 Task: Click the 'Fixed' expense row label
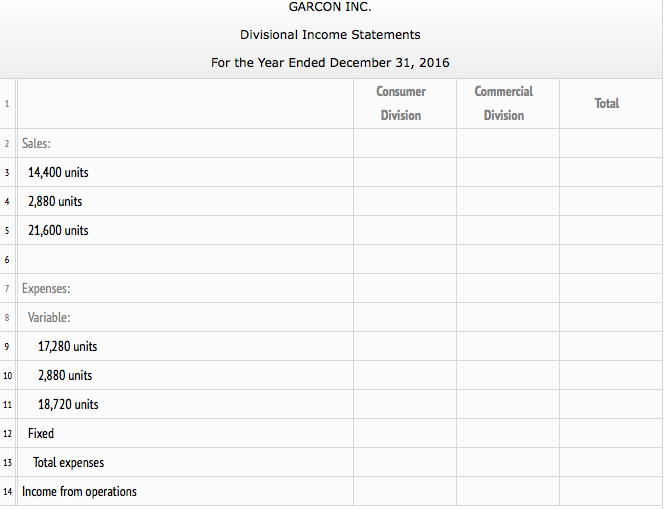point(41,433)
